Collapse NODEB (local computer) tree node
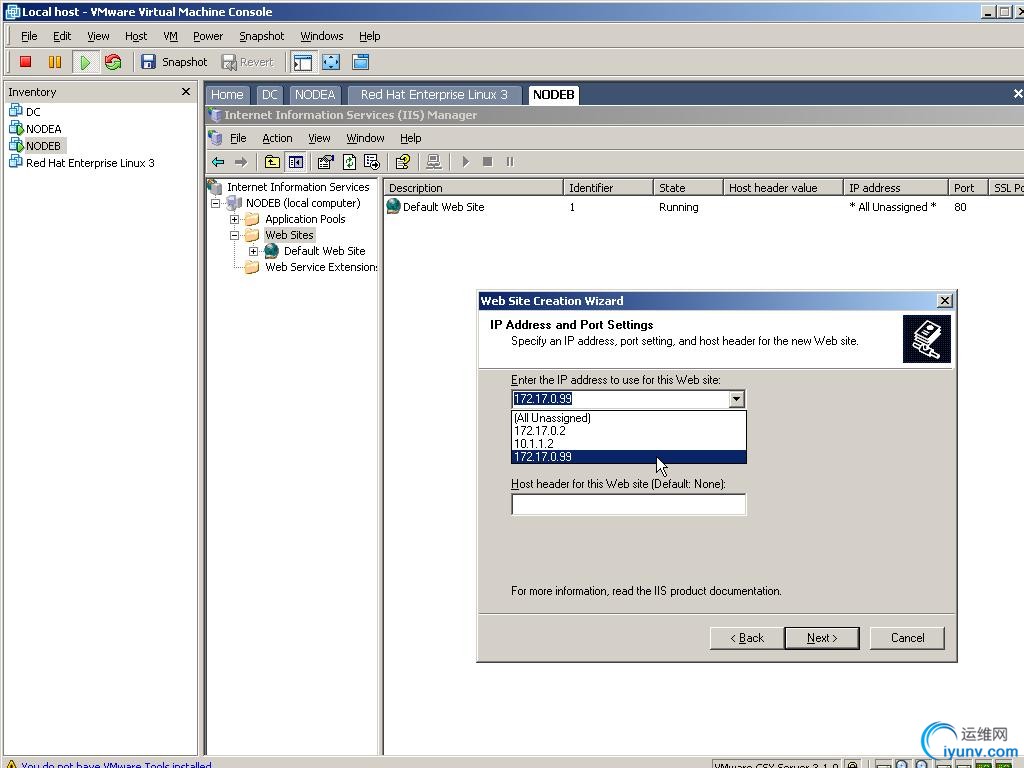This screenshot has height=768, width=1024. point(216,203)
